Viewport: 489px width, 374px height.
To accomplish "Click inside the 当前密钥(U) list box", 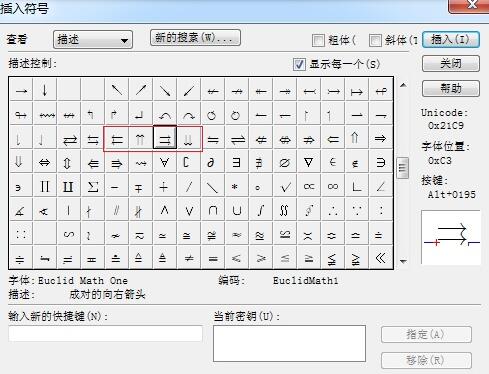I will click(289, 343).
